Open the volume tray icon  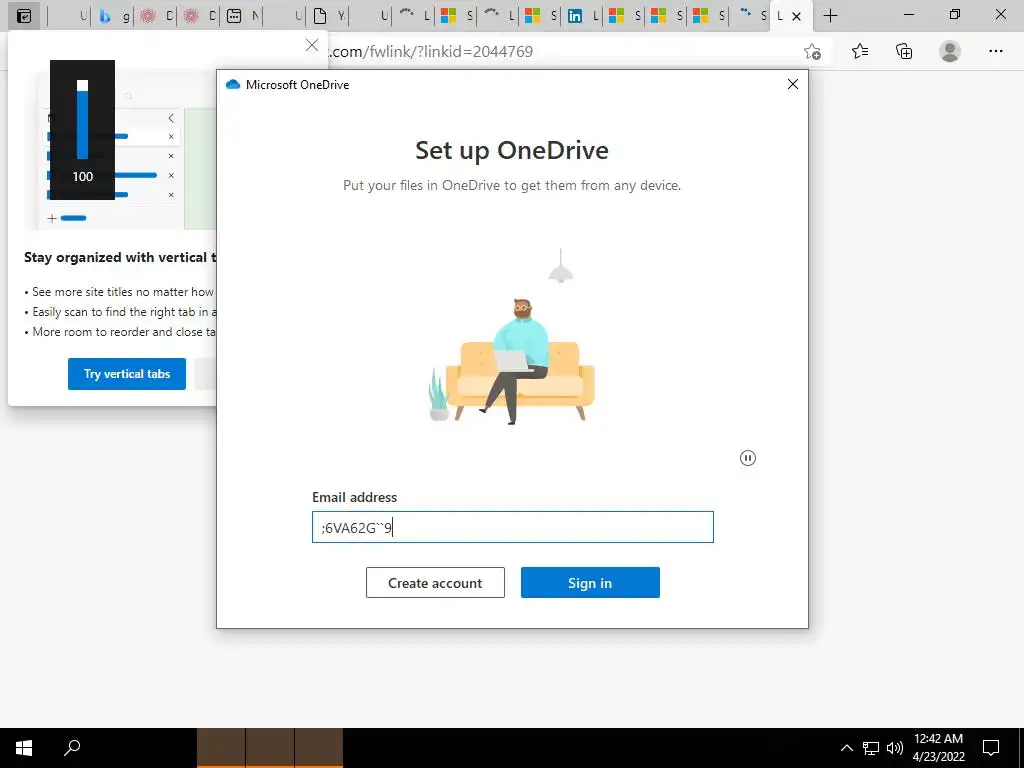pyautogui.click(x=895, y=748)
